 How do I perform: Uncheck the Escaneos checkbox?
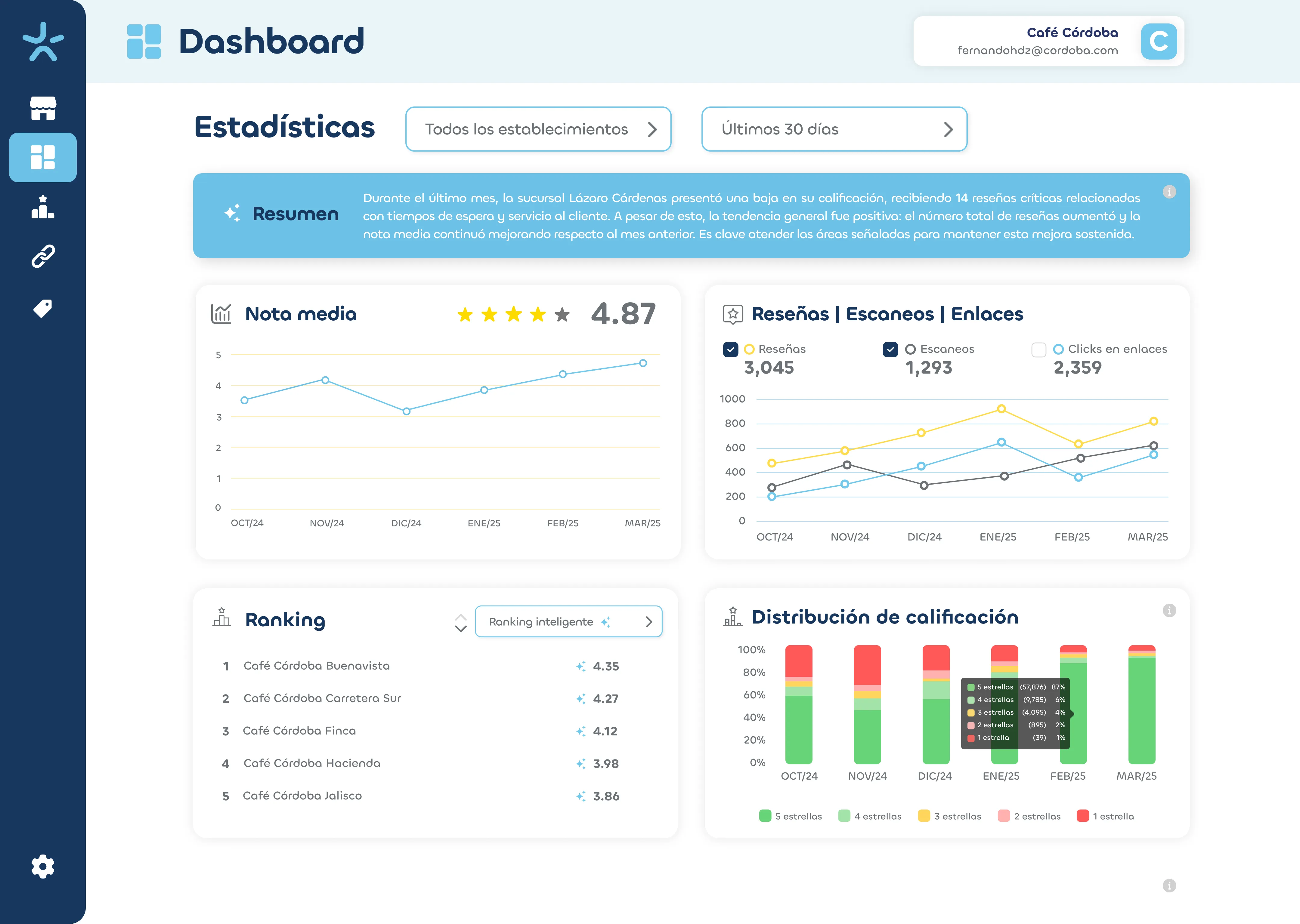click(891, 349)
